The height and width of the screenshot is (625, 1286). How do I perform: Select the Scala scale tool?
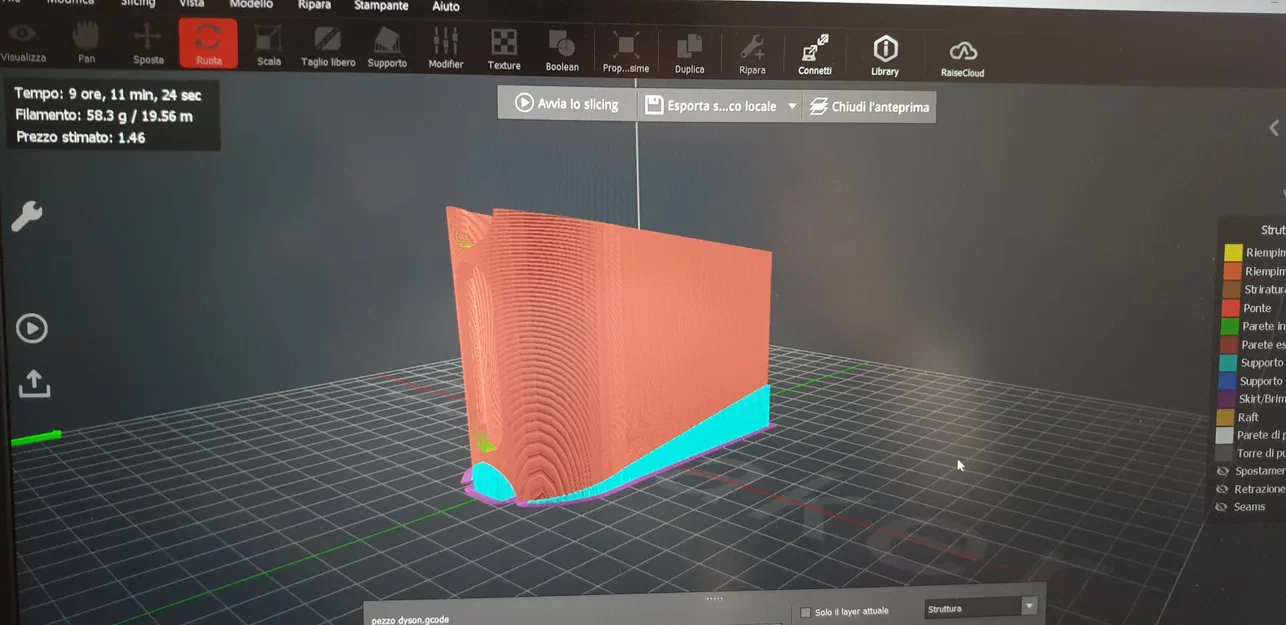pyautogui.click(x=268, y=45)
